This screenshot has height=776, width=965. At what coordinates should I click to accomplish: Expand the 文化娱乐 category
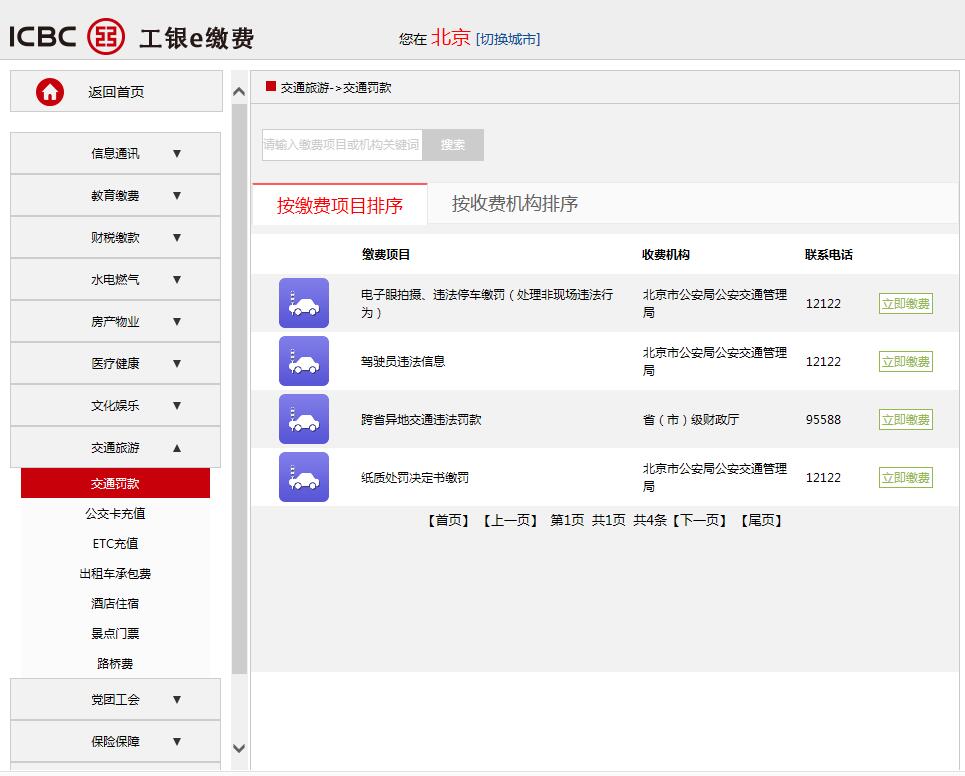[x=116, y=405]
